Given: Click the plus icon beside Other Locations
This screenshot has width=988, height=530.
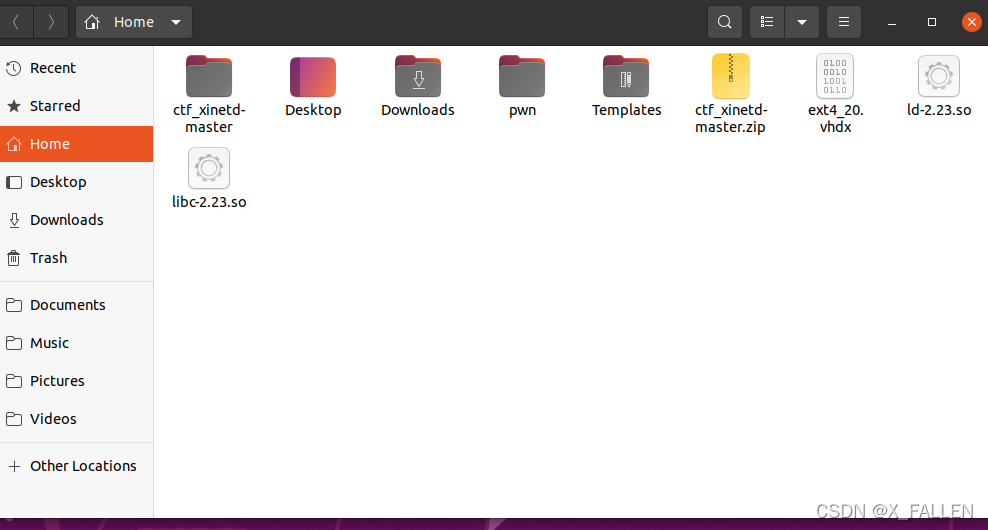Looking at the screenshot, I should [14, 466].
